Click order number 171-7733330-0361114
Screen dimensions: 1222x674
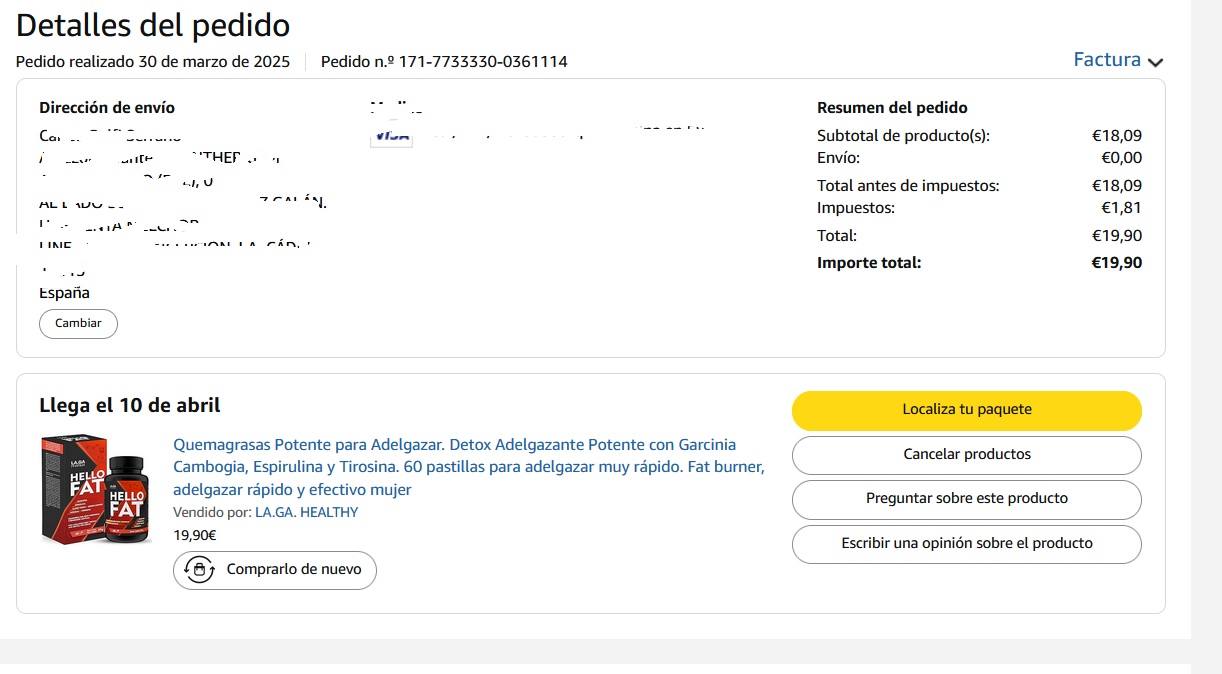click(483, 62)
